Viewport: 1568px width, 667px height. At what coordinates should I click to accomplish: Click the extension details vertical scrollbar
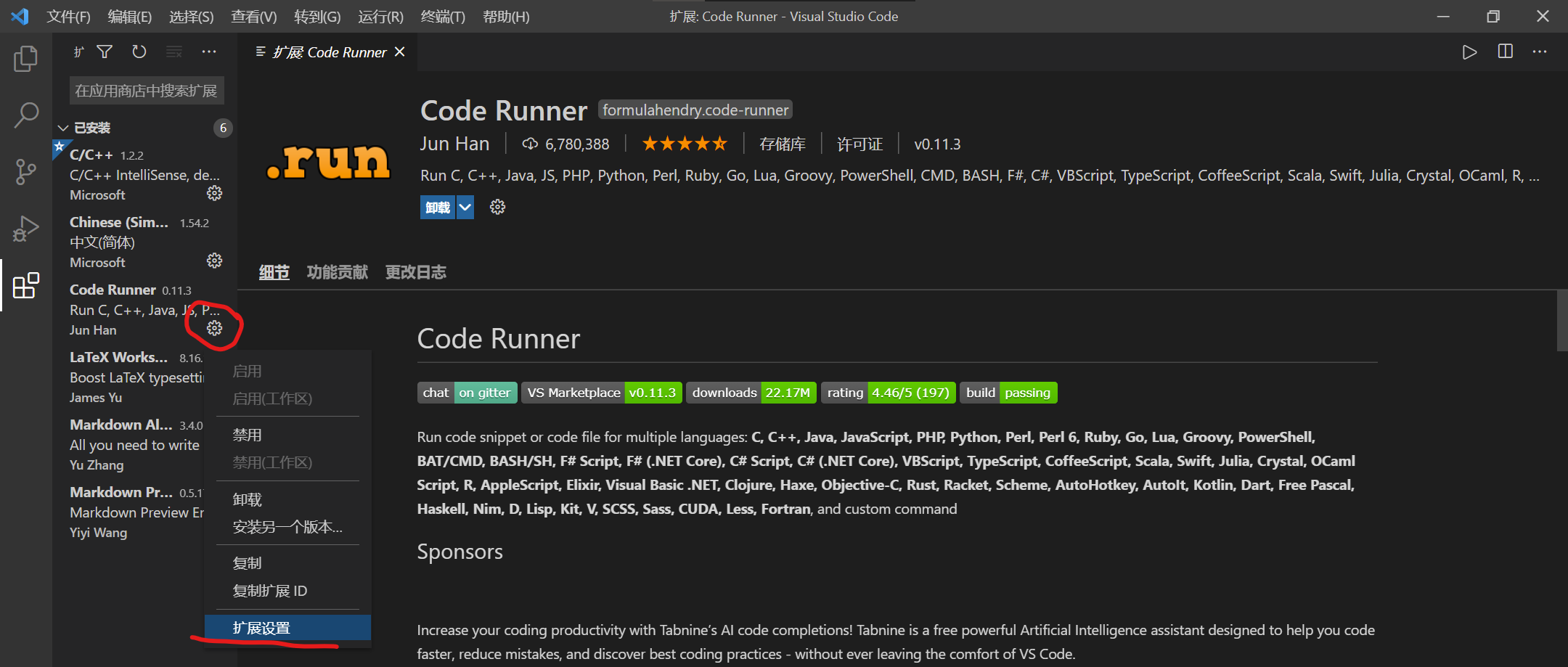1562,320
